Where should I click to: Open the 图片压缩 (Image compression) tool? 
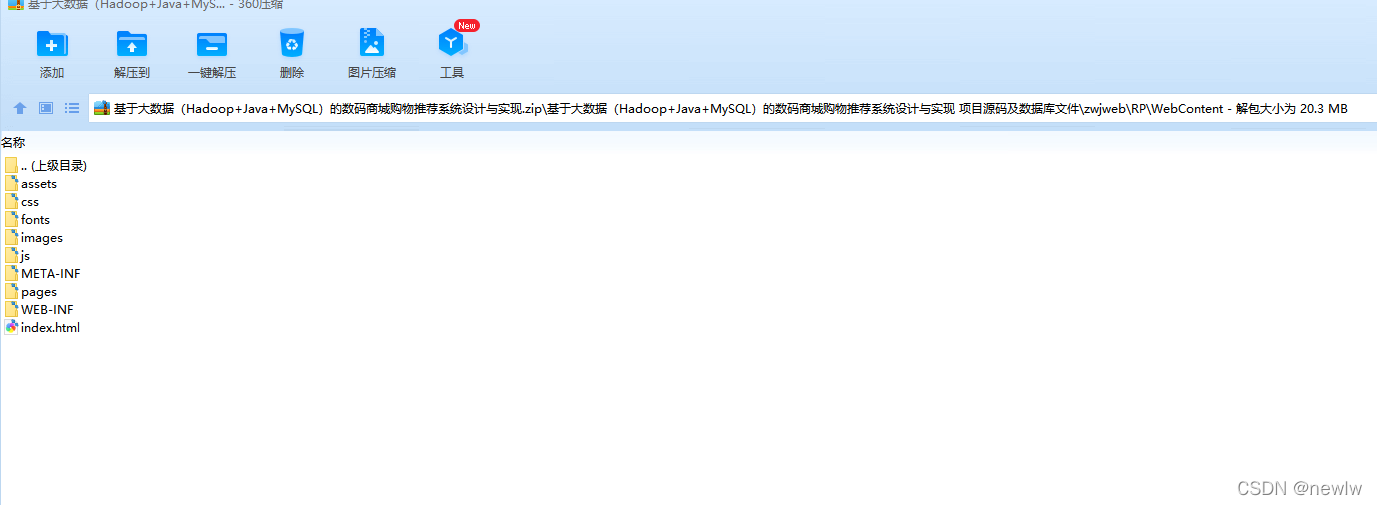pyautogui.click(x=372, y=43)
